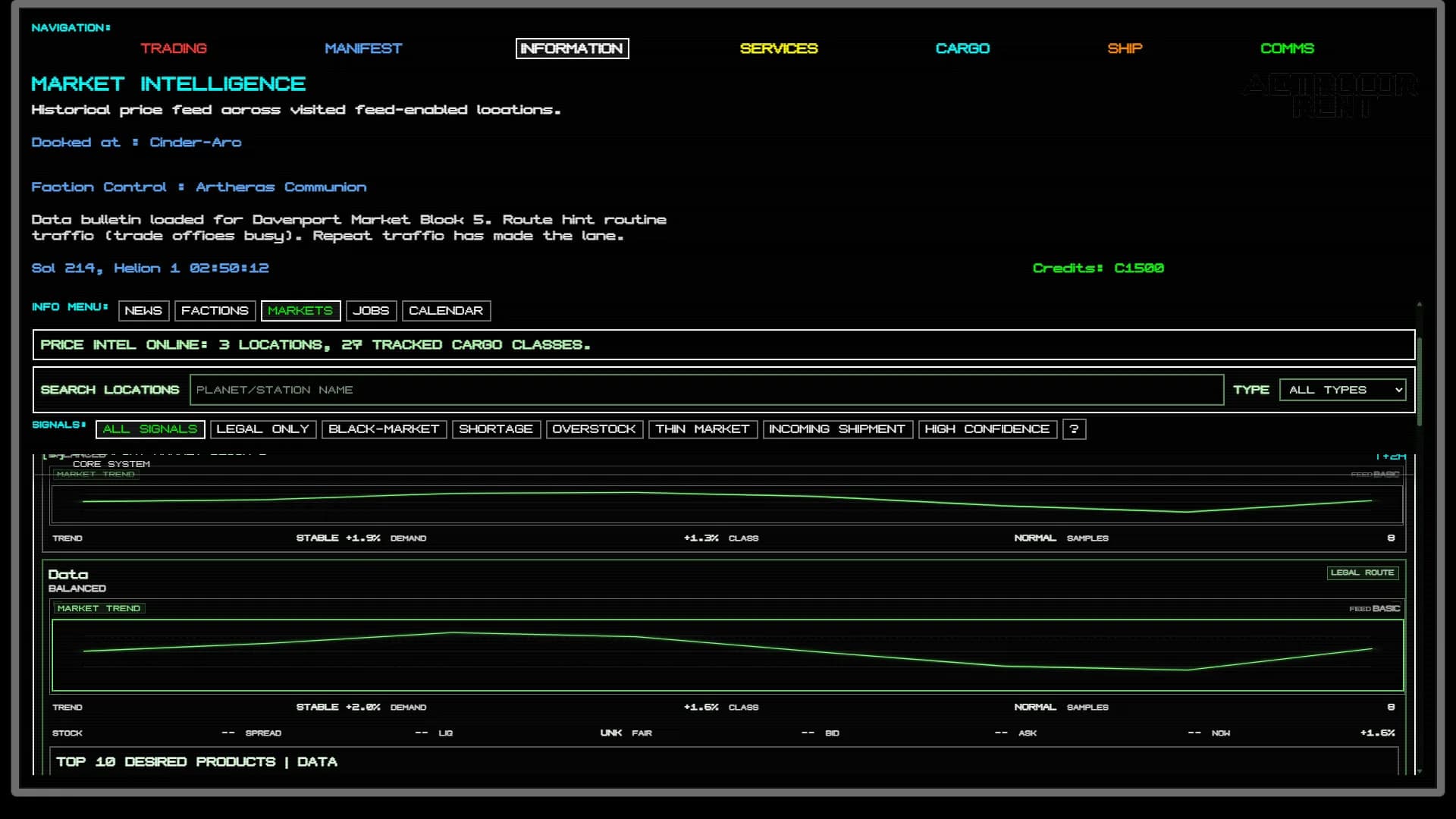This screenshot has width=1456, height=819.
Task: Toggle the THIN MARKET filter
Action: pos(702,429)
